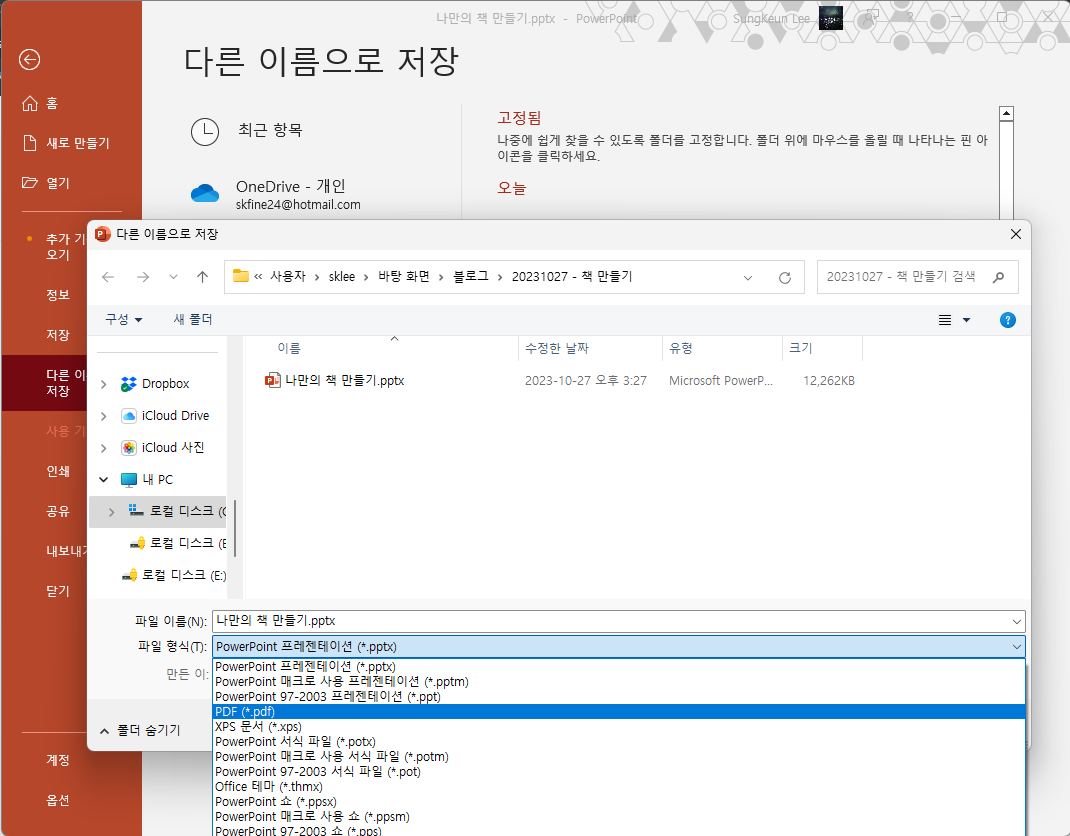Open 공유 share option in sidebar
1070x836 pixels.
[x=58, y=511]
